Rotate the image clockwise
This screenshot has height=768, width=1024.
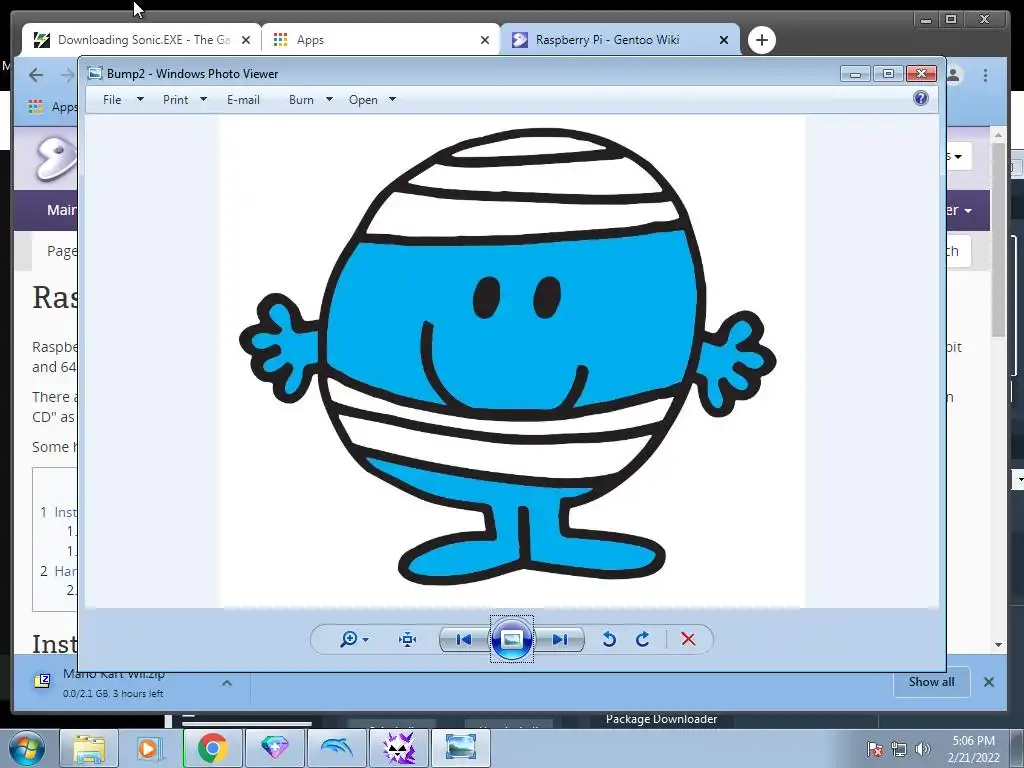643,639
